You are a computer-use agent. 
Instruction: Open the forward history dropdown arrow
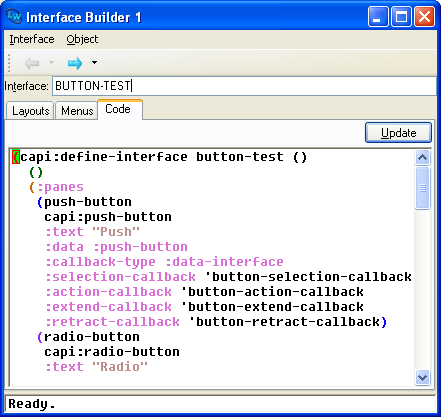click(x=95, y=62)
